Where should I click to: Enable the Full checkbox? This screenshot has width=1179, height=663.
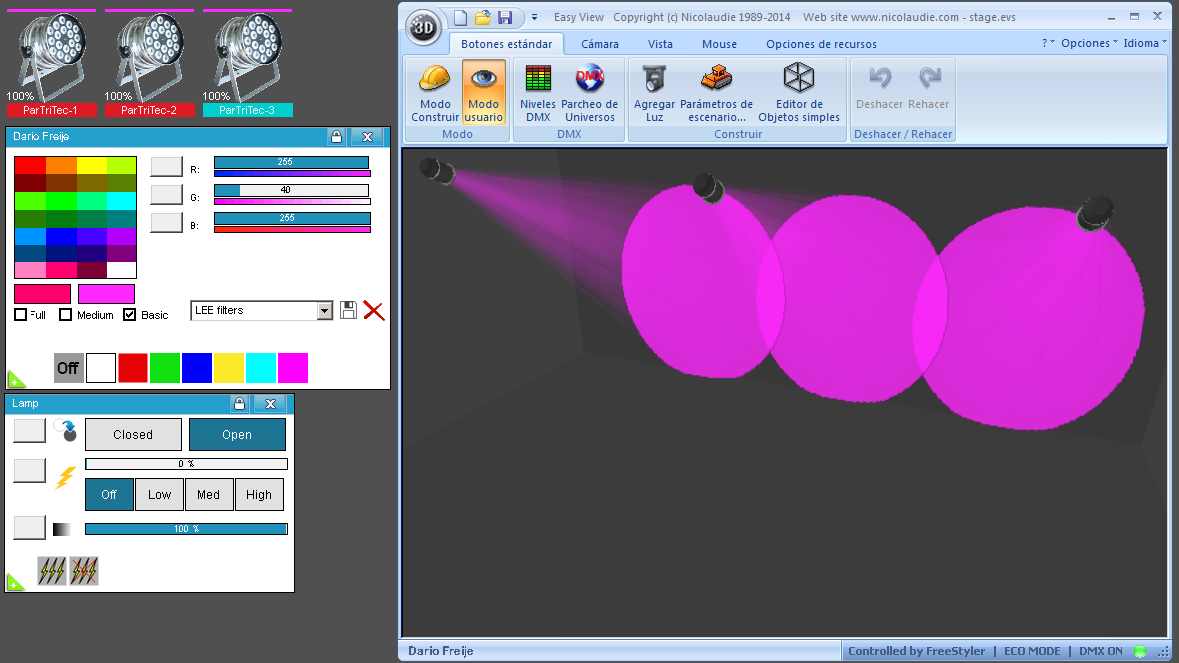pos(21,315)
